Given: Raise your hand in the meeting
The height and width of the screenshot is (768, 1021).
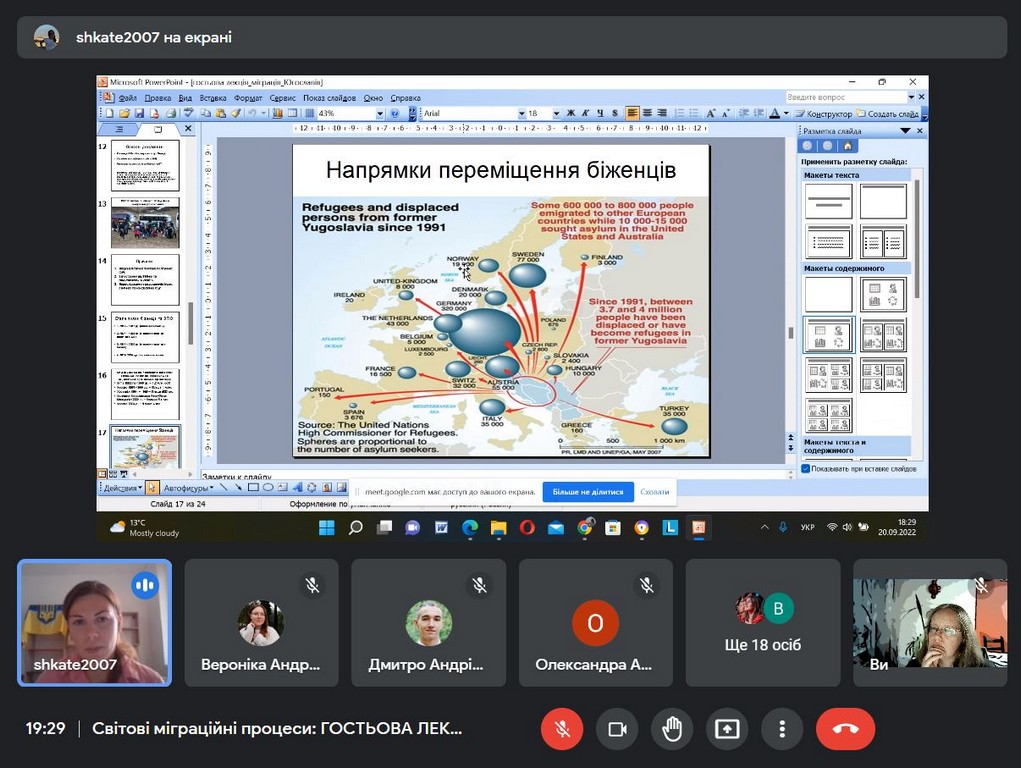Looking at the screenshot, I should [672, 729].
